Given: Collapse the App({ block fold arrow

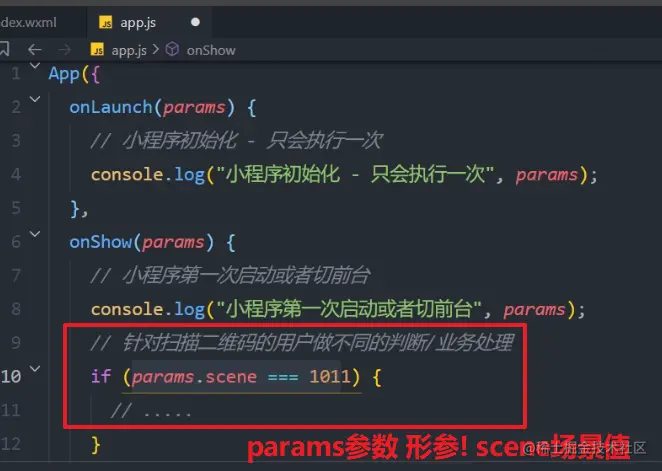Looking at the screenshot, I should [35, 65].
